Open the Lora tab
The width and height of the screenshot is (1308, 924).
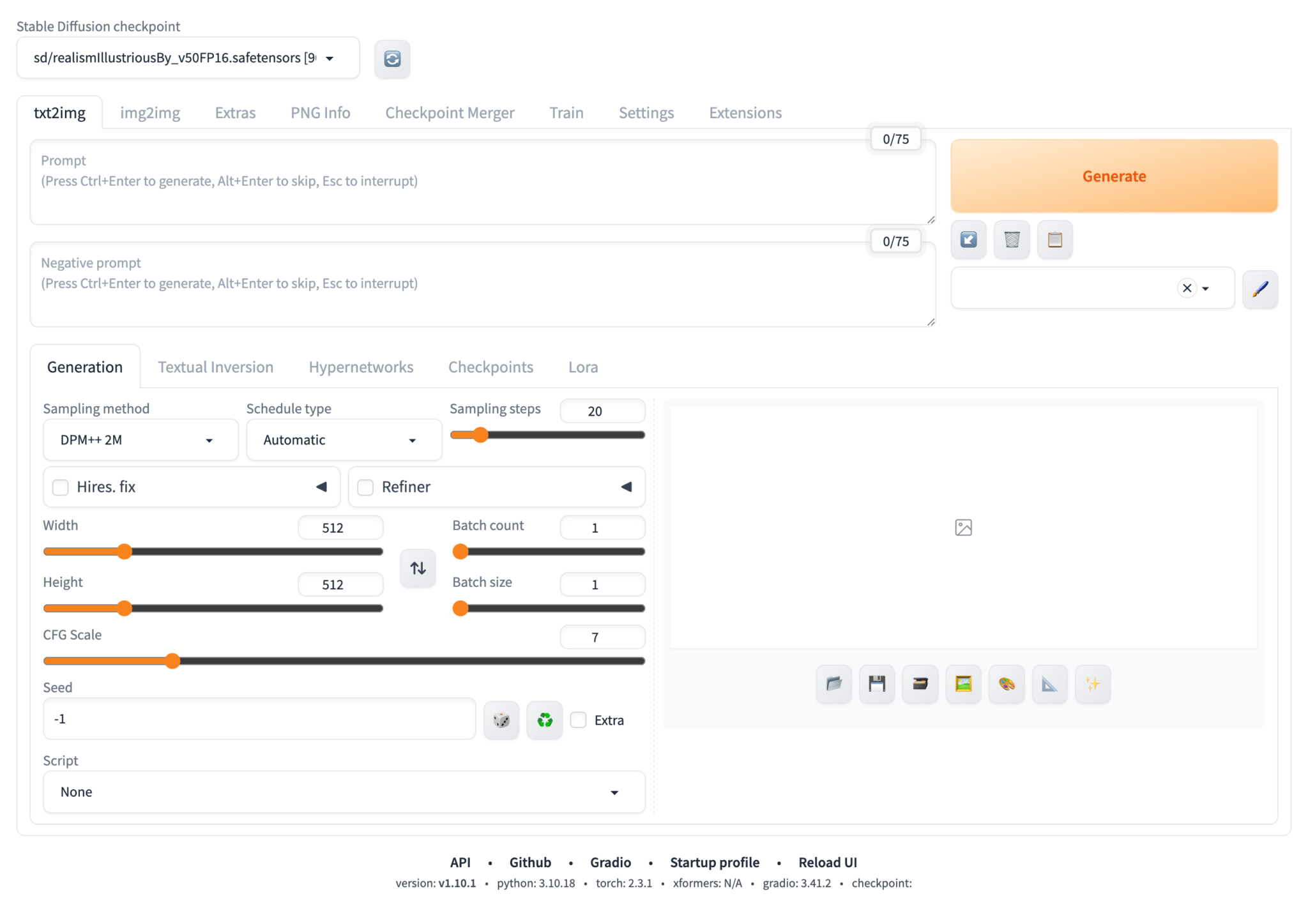click(x=582, y=367)
